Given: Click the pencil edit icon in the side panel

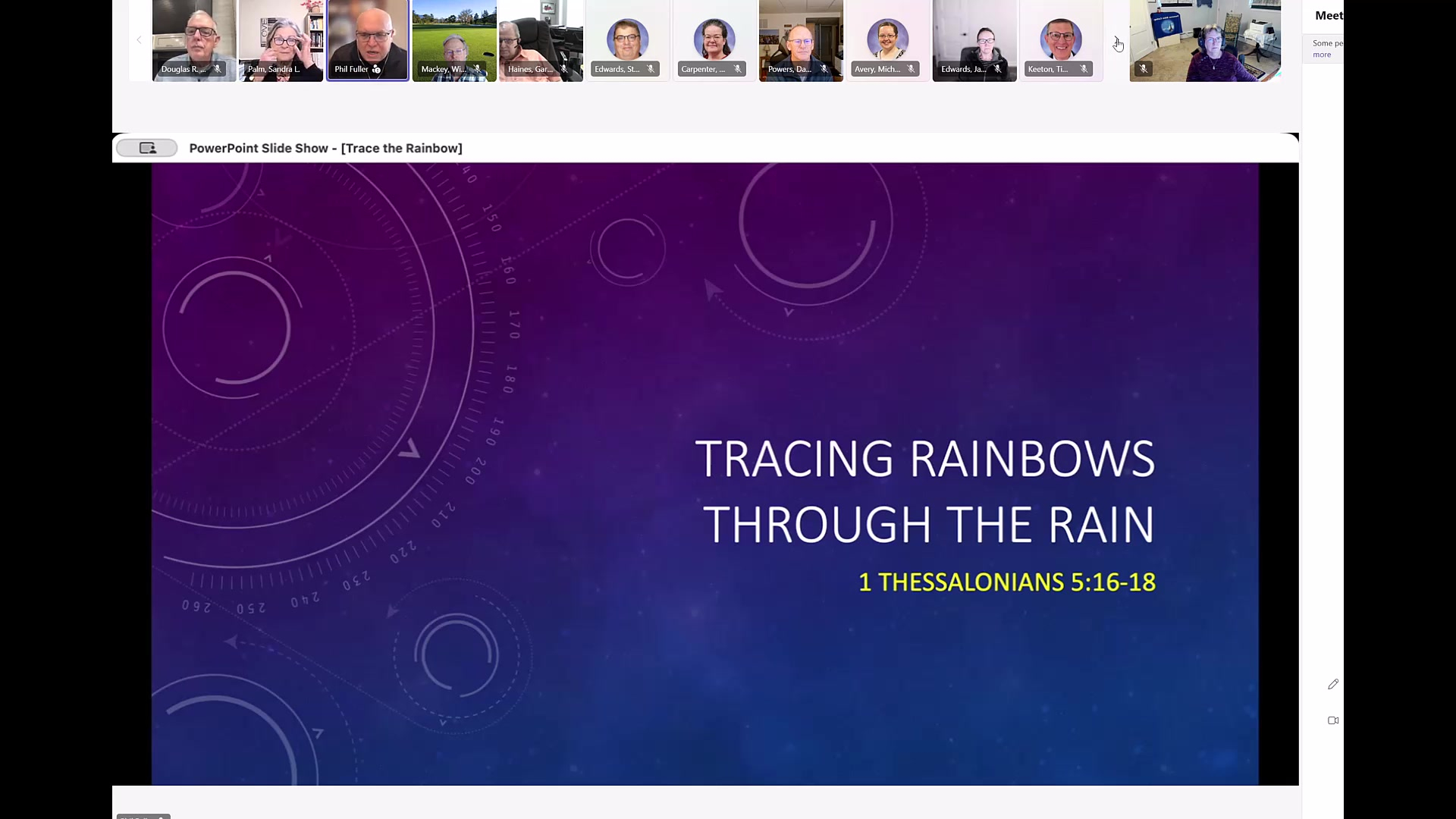Looking at the screenshot, I should [1333, 684].
